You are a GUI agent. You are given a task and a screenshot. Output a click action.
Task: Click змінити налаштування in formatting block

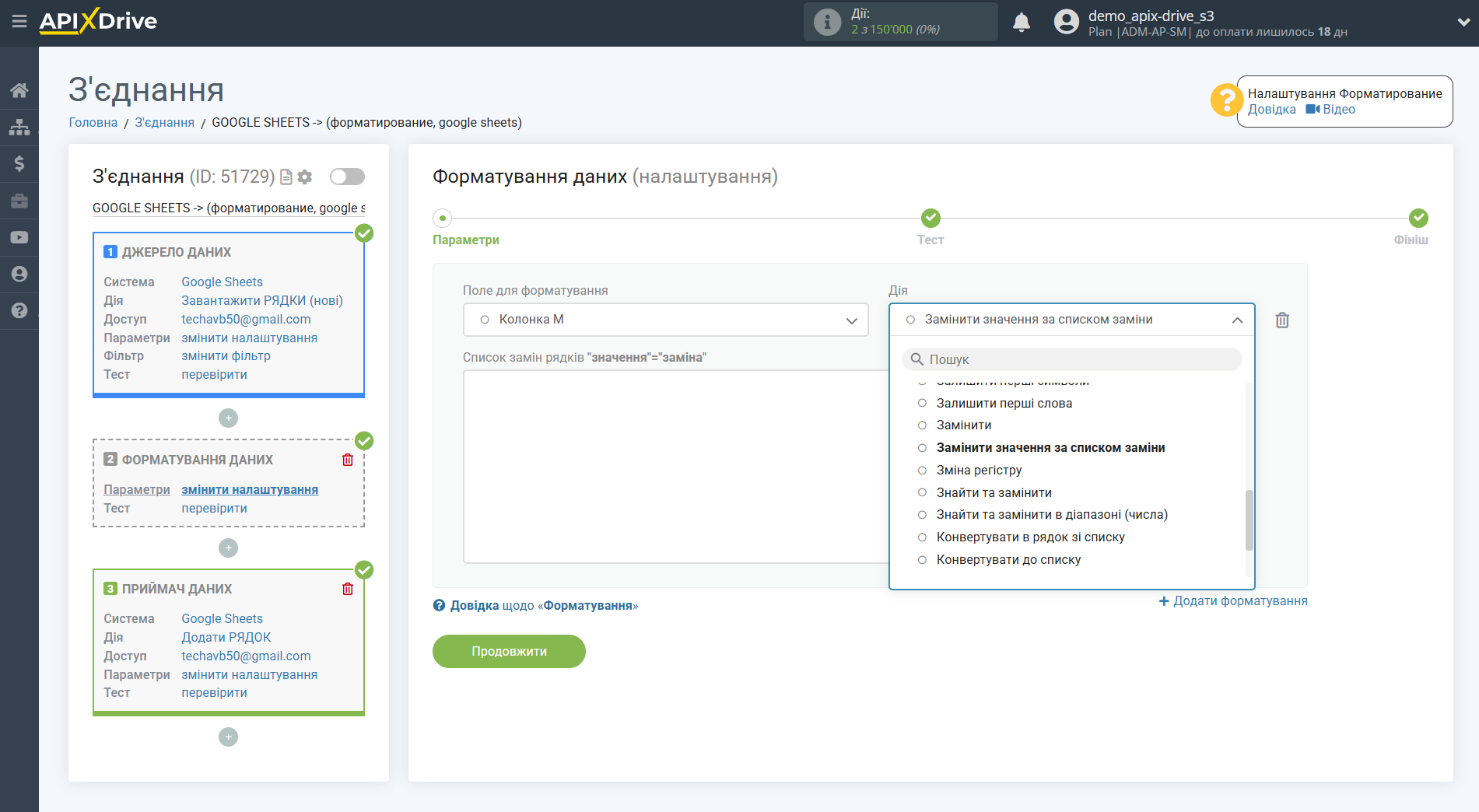click(250, 490)
